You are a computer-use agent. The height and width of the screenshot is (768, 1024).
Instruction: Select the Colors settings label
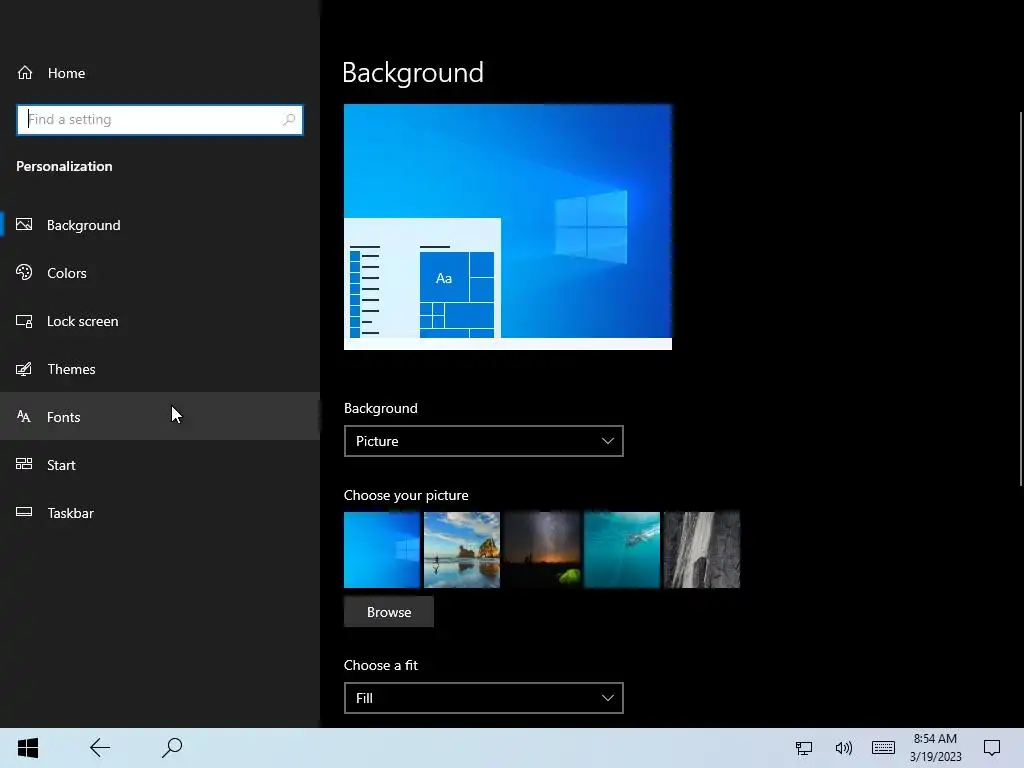[67, 273]
